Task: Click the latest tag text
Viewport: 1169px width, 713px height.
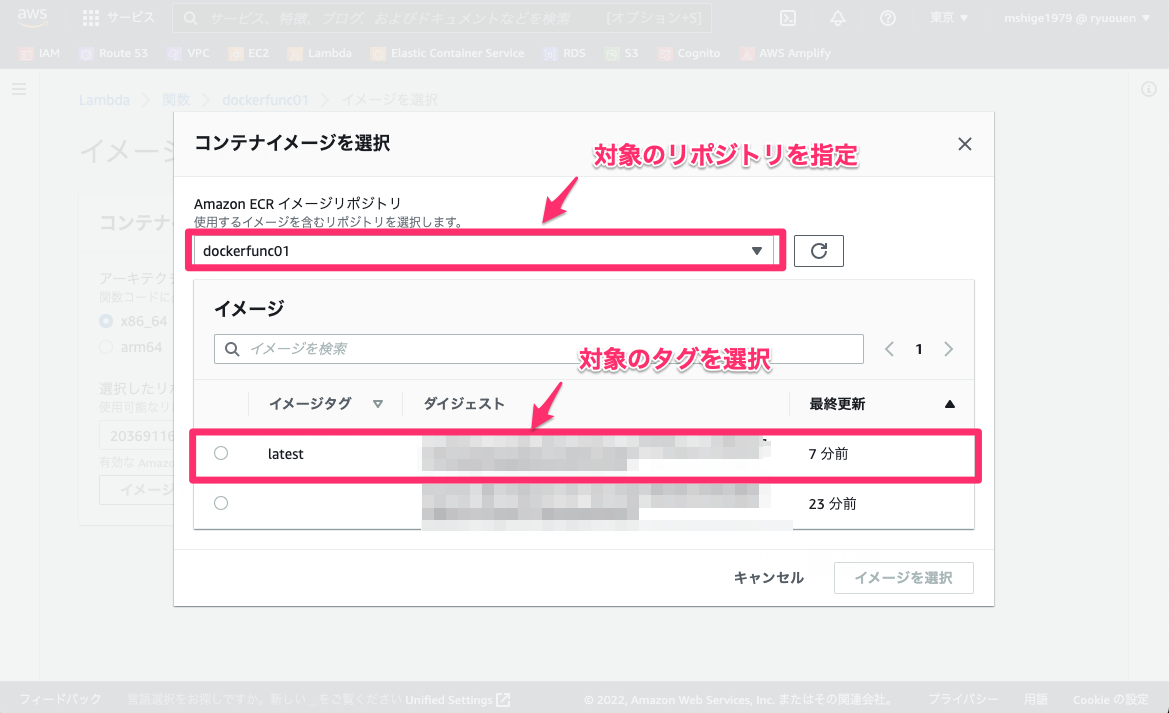Action: 286,453
